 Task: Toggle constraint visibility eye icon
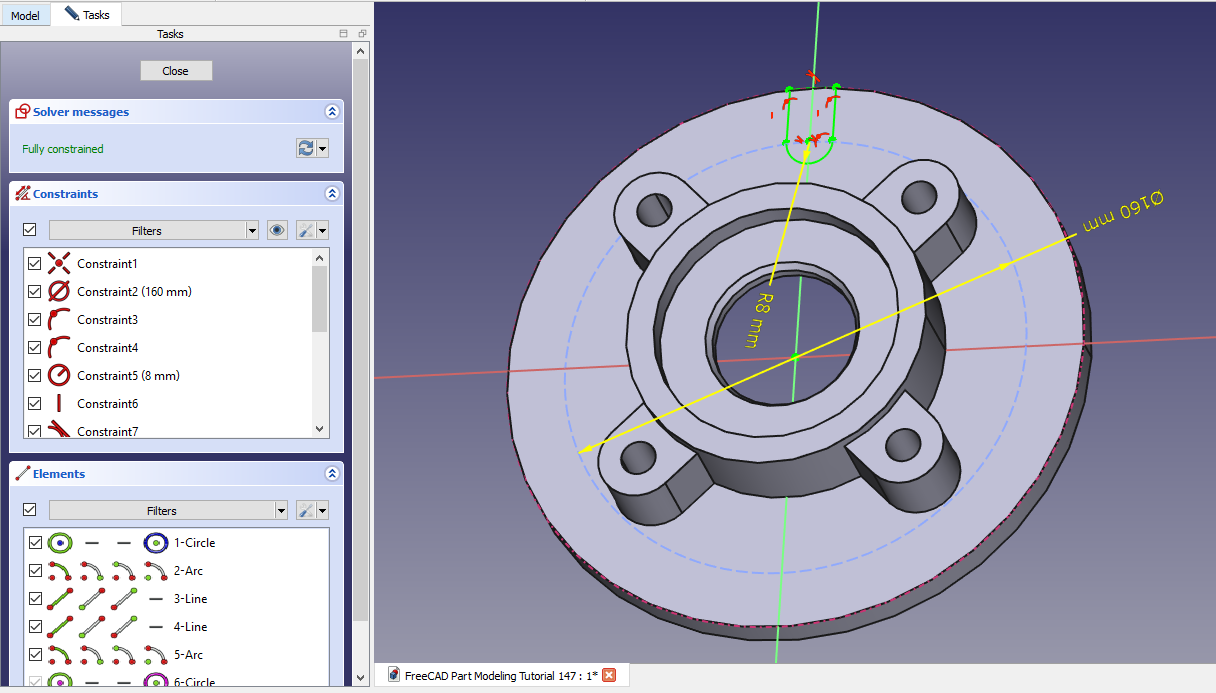pos(278,230)
